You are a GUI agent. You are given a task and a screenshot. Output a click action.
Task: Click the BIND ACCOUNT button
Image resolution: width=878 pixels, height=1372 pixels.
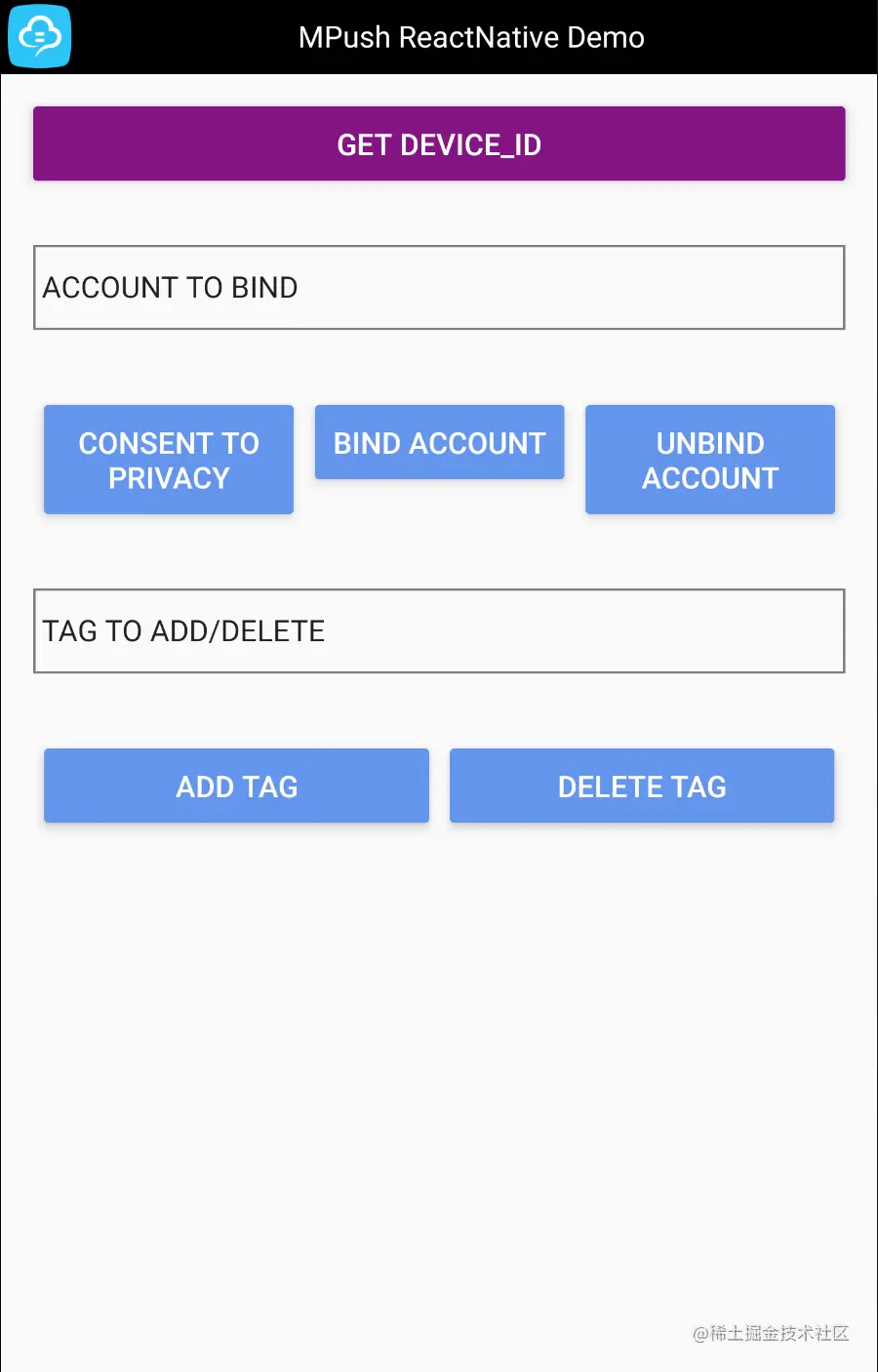point(439,442)
